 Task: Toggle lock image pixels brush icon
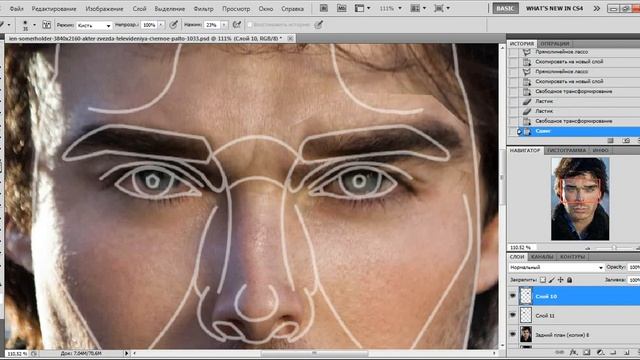point(552,280)
